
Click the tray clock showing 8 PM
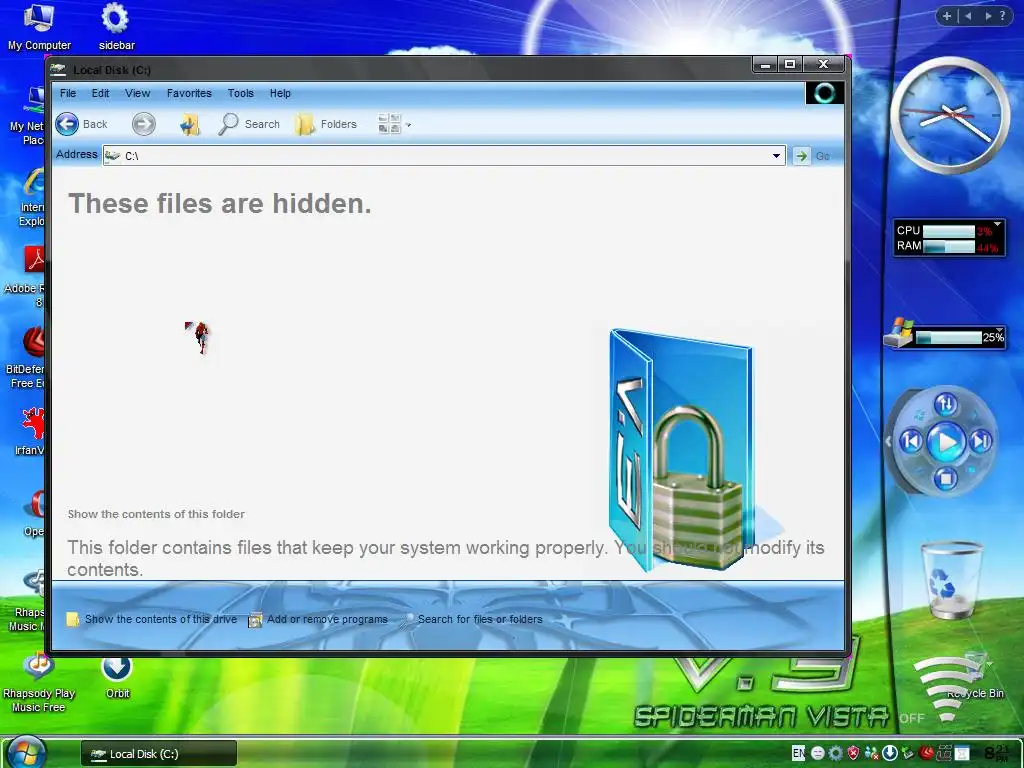pyautogui.click(x=997, y=753)
